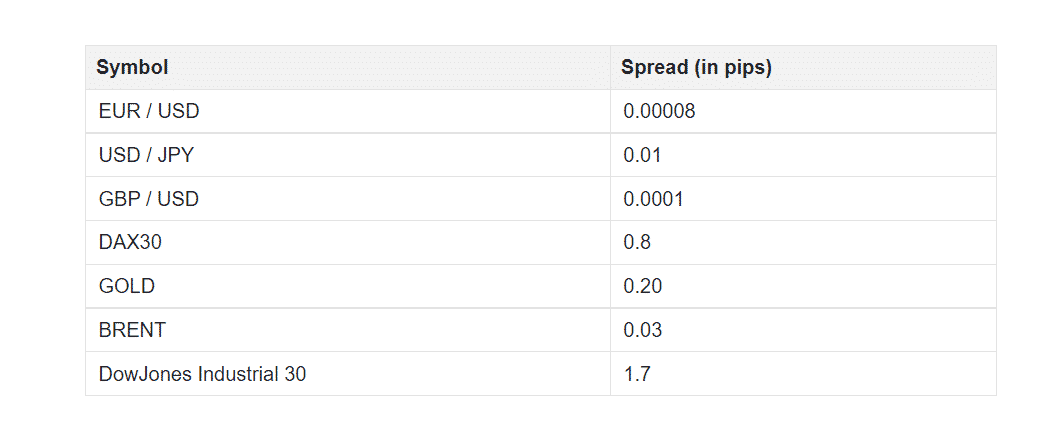The width and height of the screenshot is (1042, 430).
Task: Click the 0.0001 spread value
Action: pos(653,199)
